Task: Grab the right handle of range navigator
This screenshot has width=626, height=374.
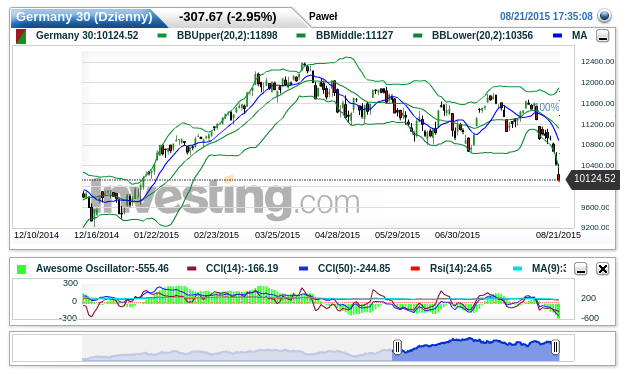Action: [x=555, y=347]
